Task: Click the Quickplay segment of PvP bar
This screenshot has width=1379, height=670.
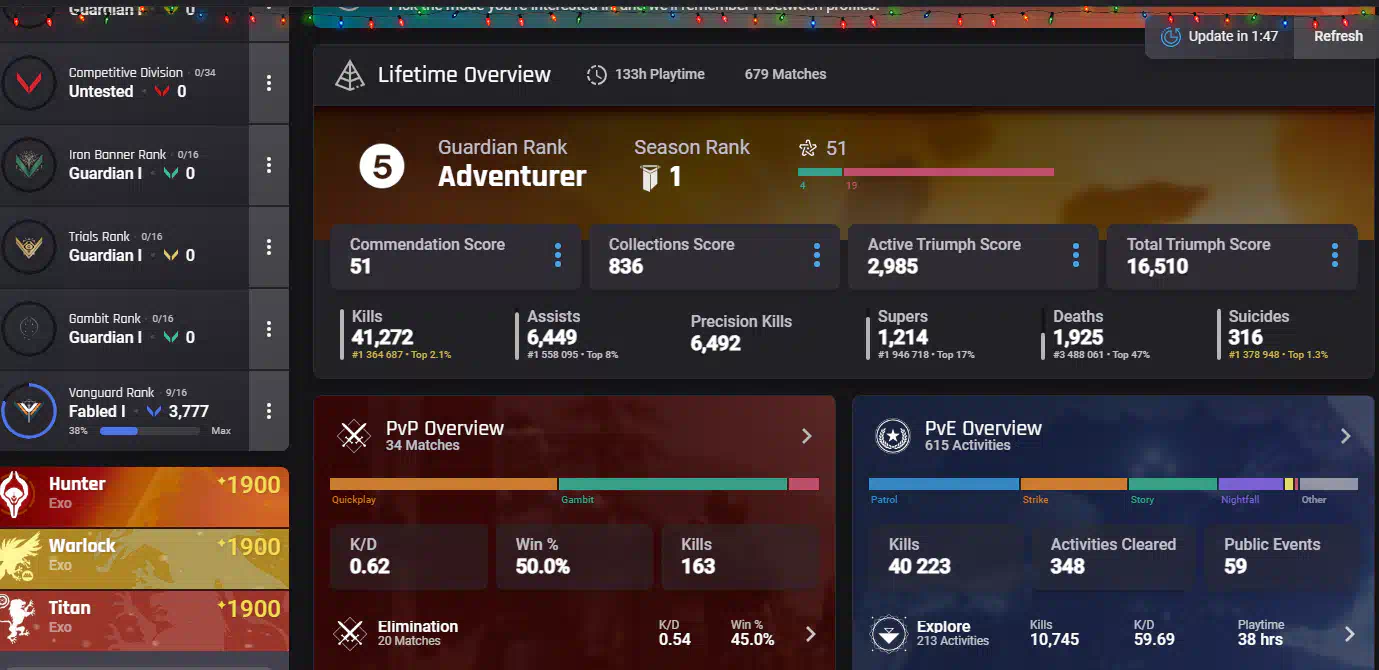Action: (x=444, y=484)
